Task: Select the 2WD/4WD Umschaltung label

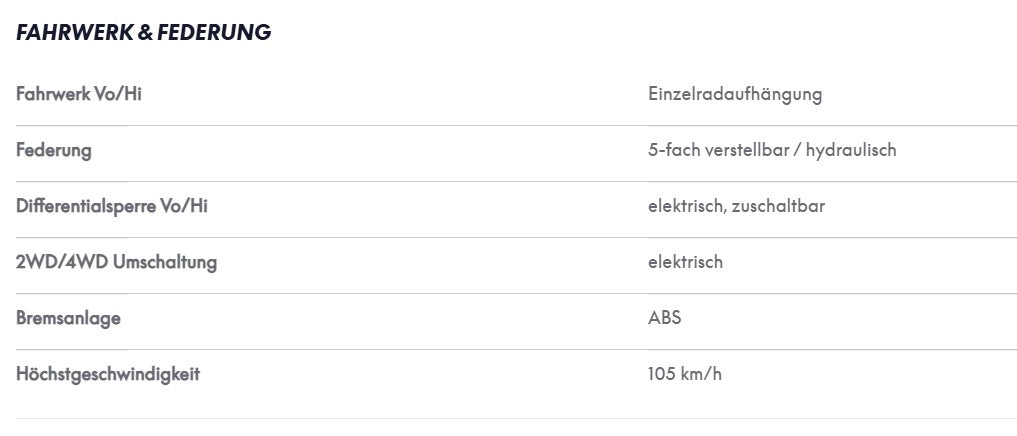Action: pyautogui.click(x=116, y=262)
